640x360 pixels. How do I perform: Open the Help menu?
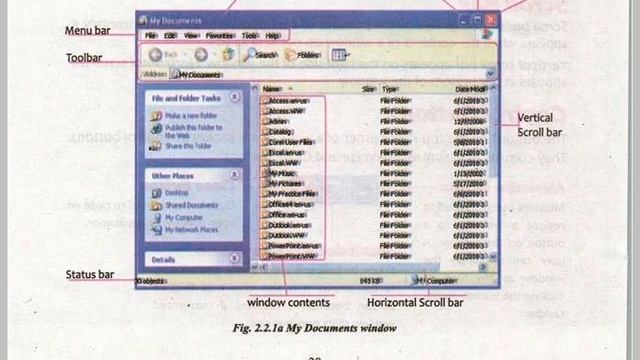(x=273, y=36)
